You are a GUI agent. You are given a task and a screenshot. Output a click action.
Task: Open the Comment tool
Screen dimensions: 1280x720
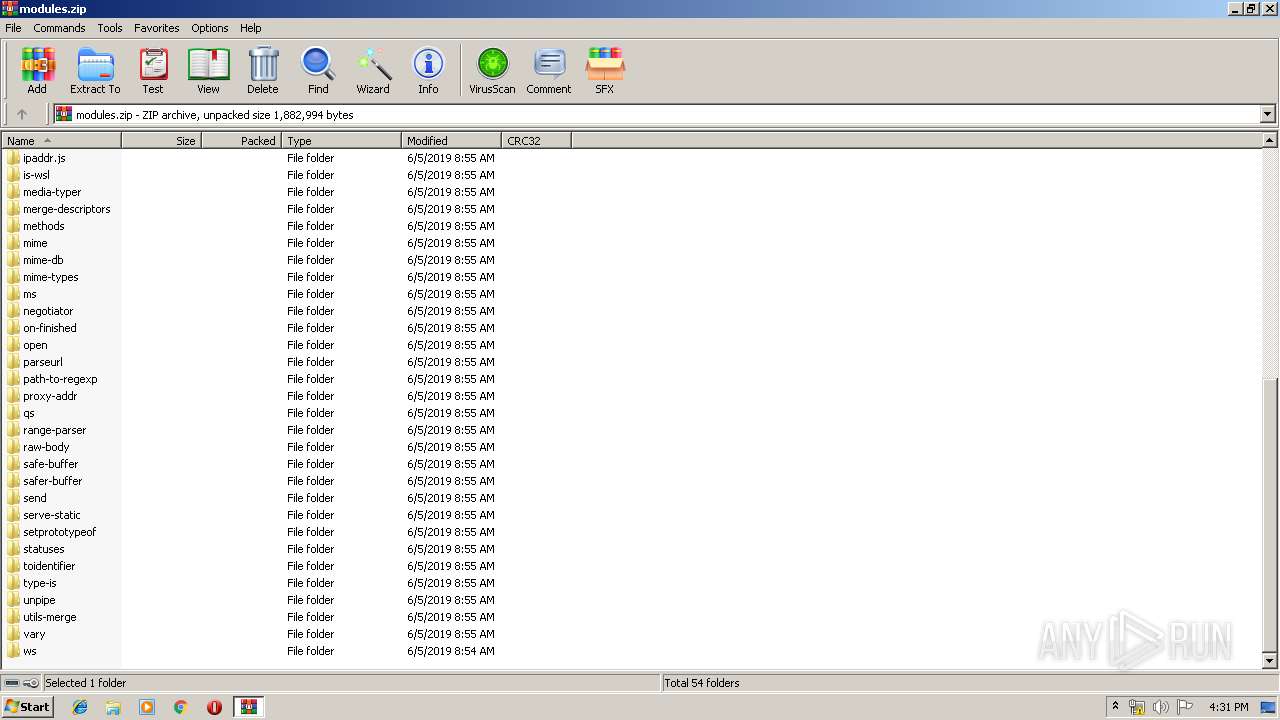[x=549, y=70]
